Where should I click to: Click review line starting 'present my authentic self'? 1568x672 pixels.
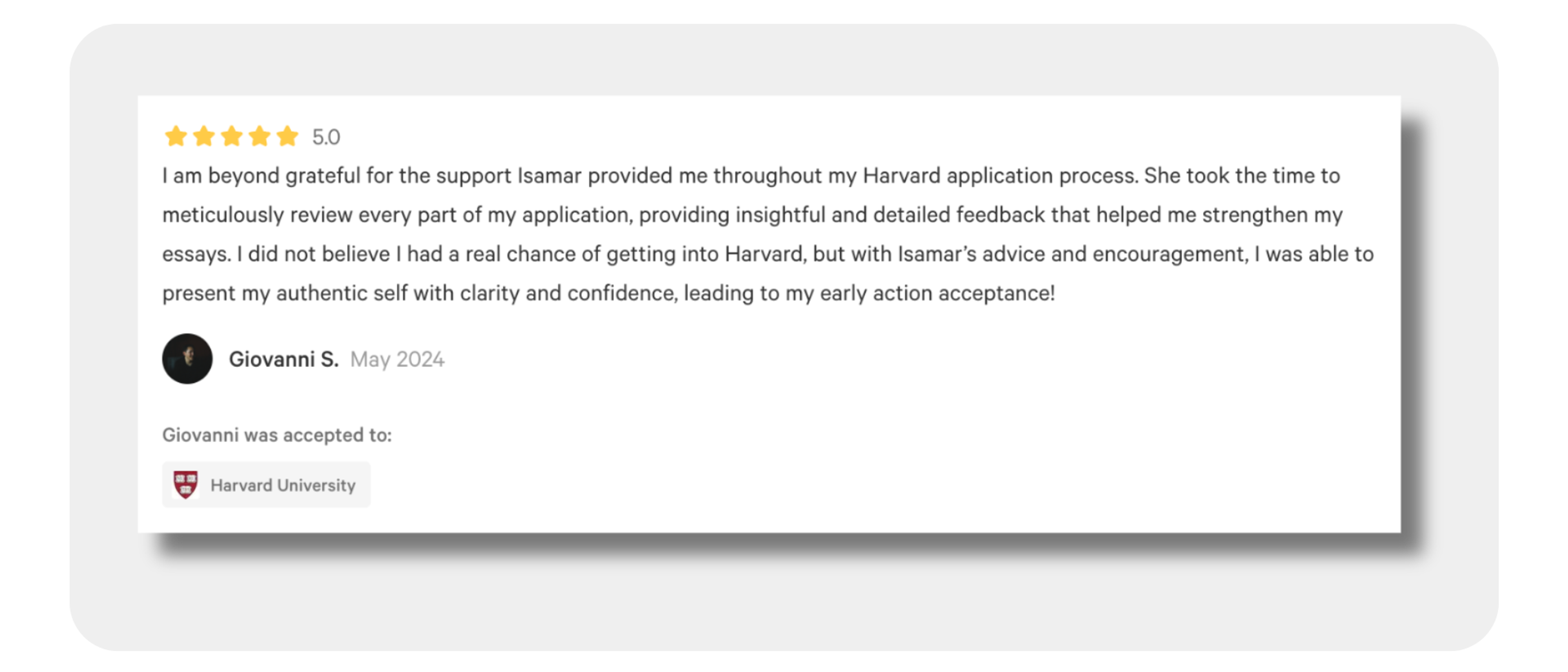pos(609,294)
